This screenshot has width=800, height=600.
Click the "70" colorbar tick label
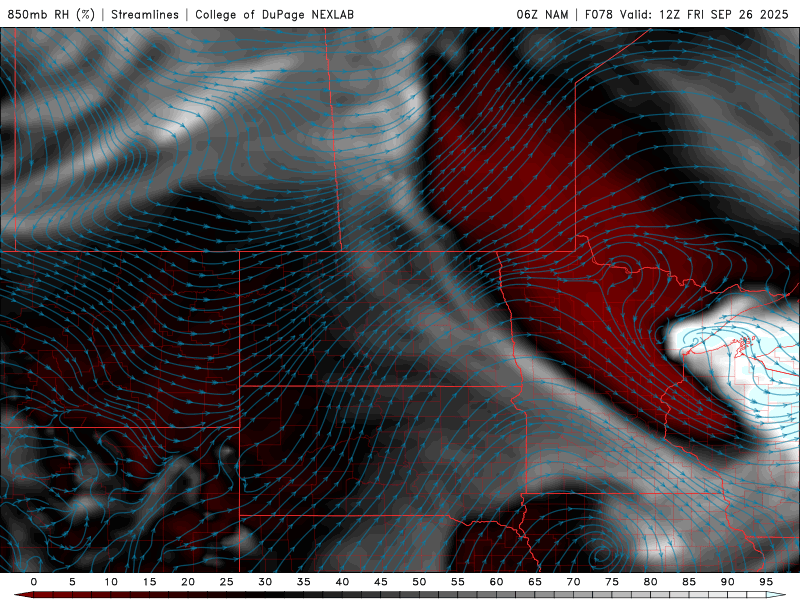click(x=573, y=582)
